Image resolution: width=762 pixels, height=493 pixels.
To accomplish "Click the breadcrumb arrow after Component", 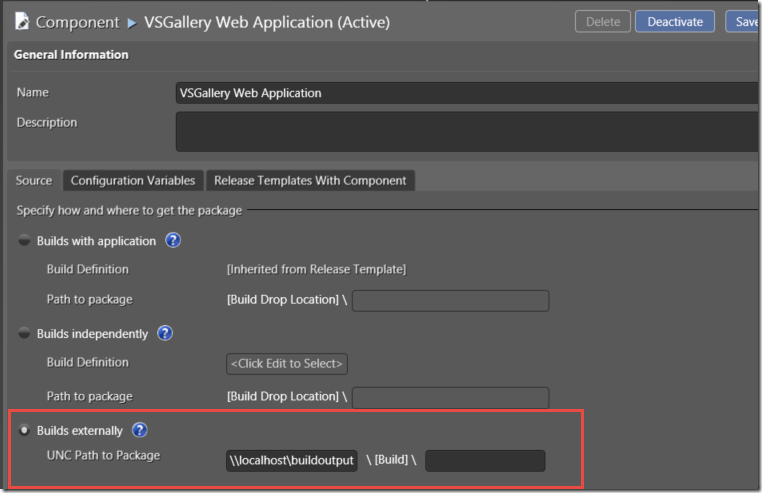I will [132, 23].
